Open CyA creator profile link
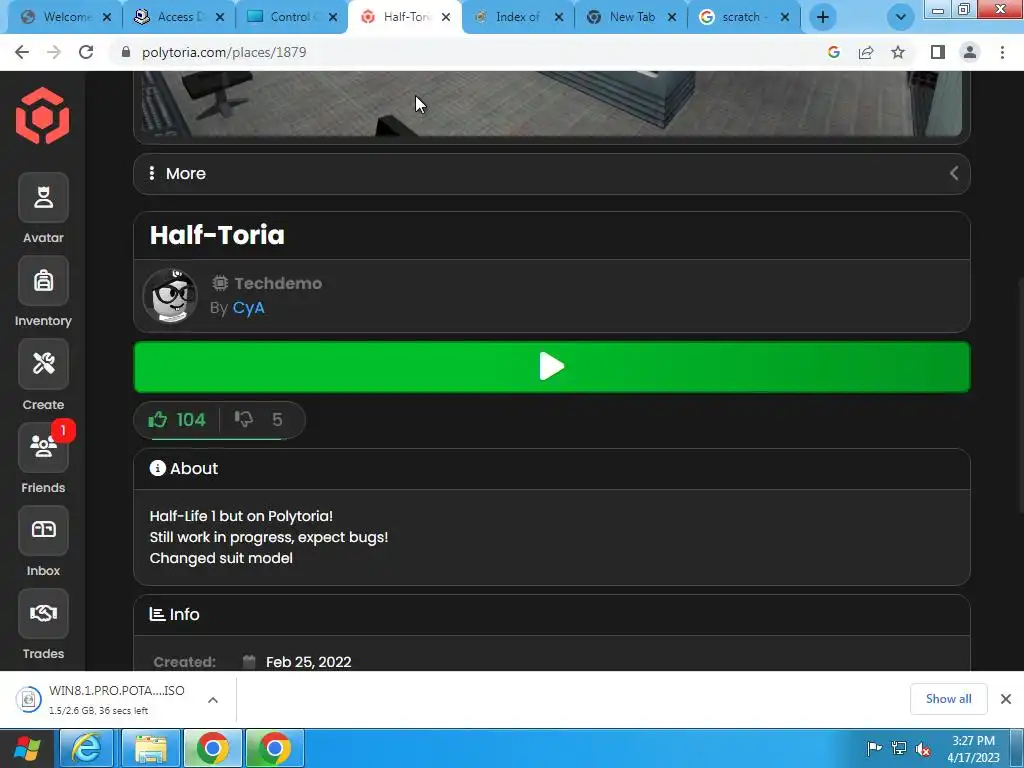1024x768 pixels. tap(249, 308)
